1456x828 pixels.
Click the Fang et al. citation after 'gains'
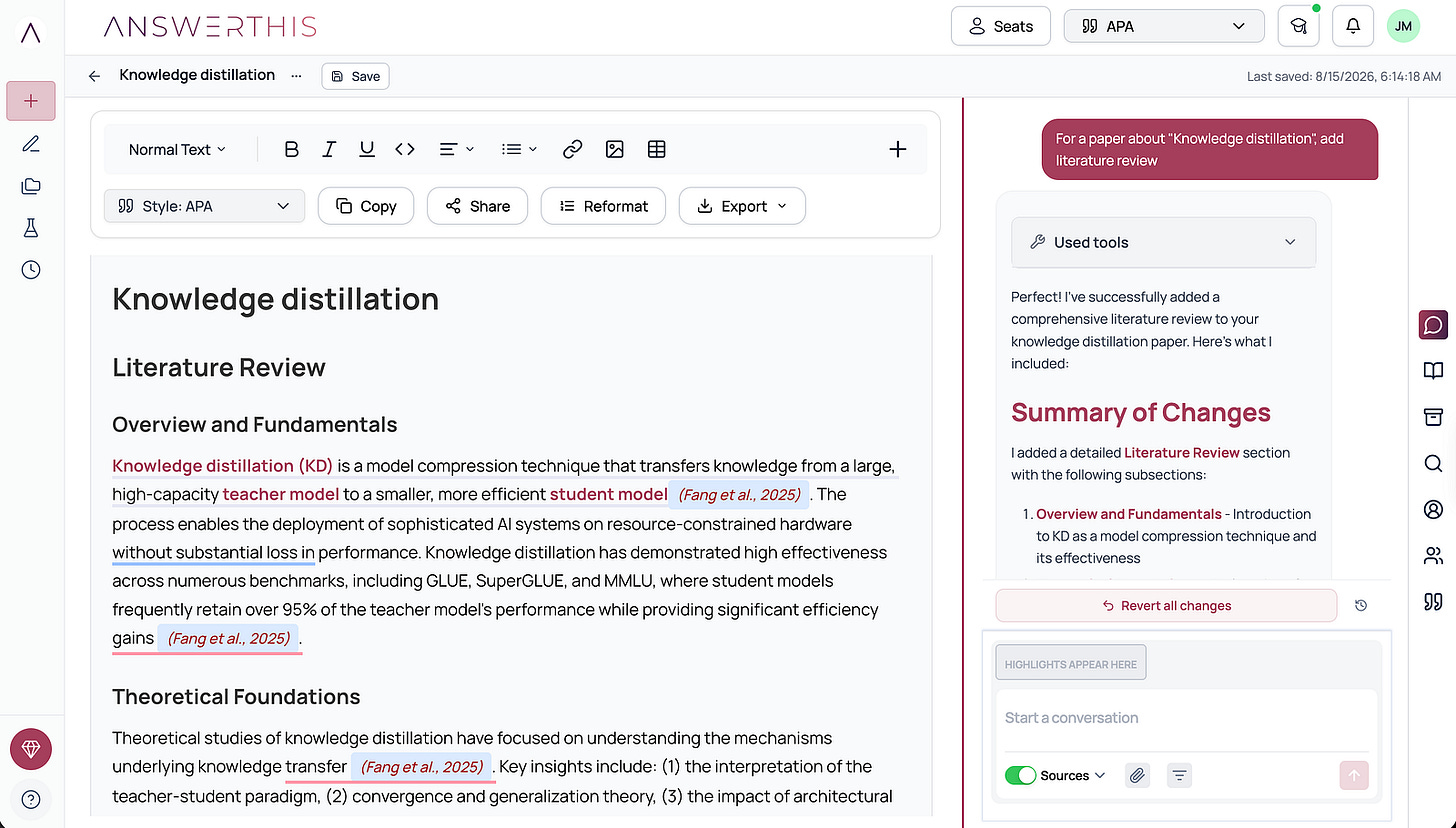[228, 638]
